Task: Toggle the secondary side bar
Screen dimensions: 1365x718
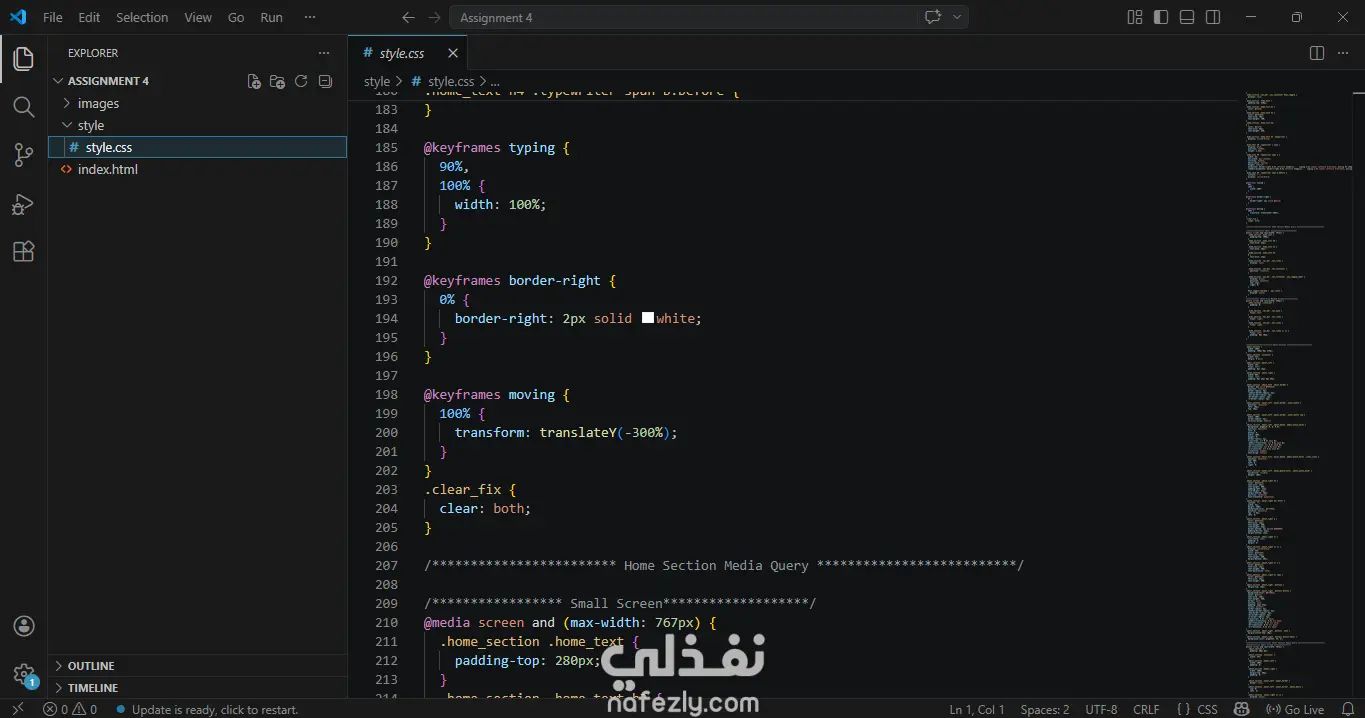Action: (1213, 17)
